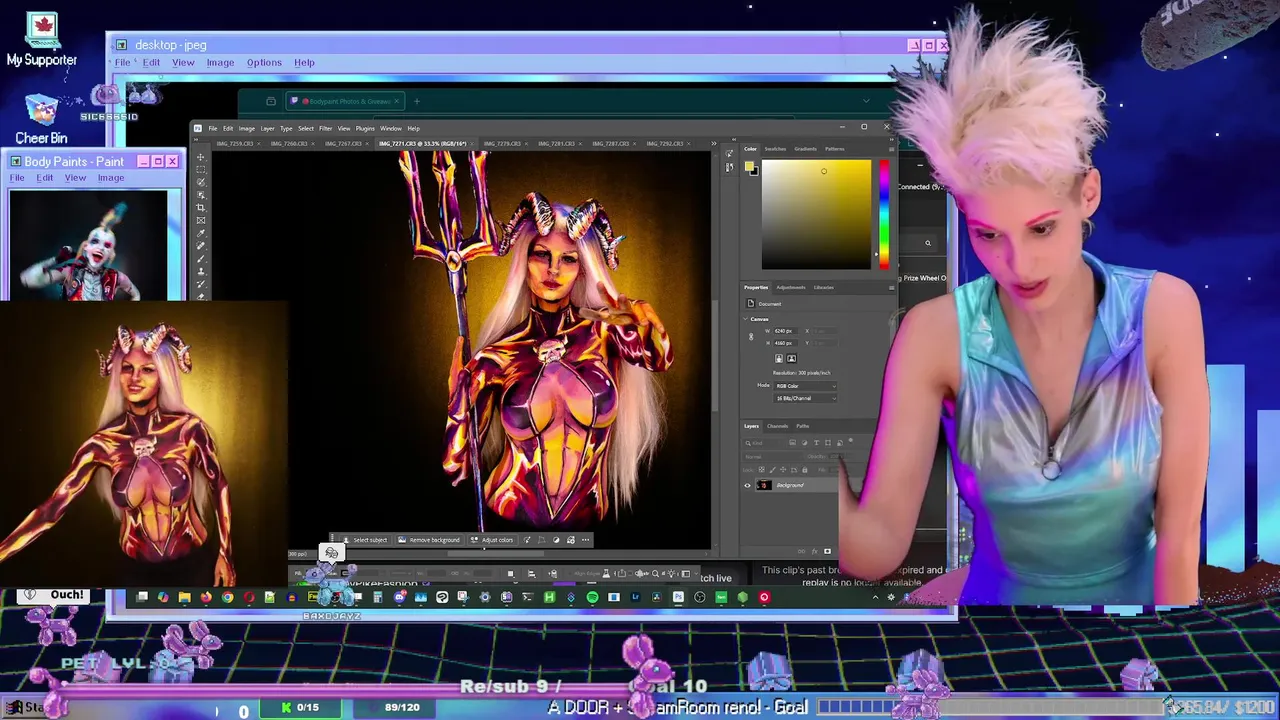
Task: Open Options menu in desktop-jpeg window
Action: [264, 62]
